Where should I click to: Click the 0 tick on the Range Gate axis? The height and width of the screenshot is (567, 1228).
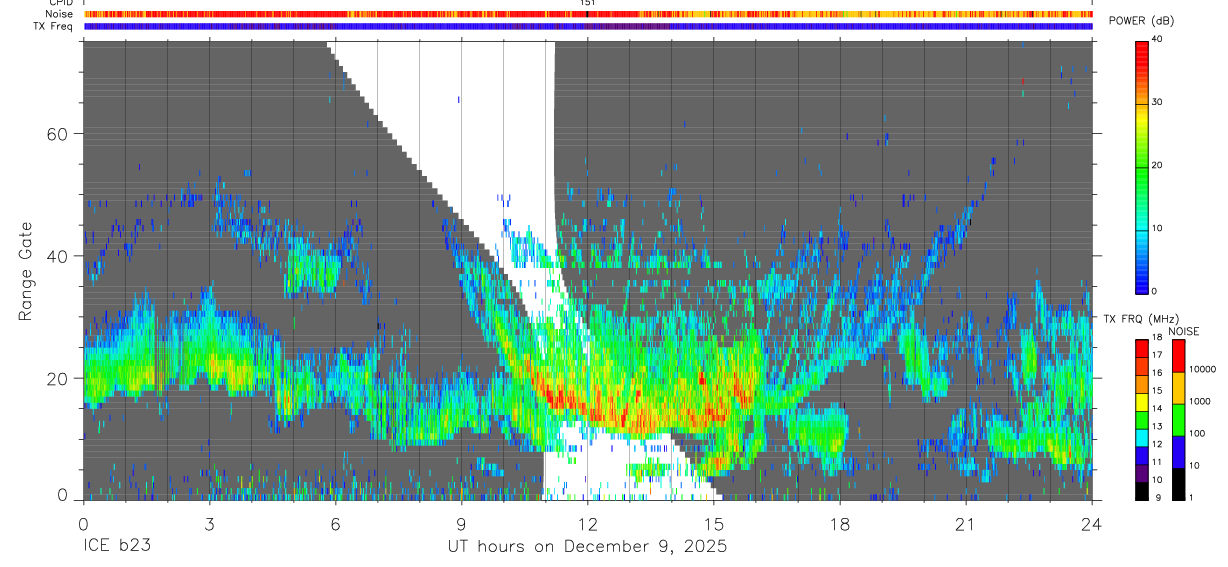[x=62, y=494]
